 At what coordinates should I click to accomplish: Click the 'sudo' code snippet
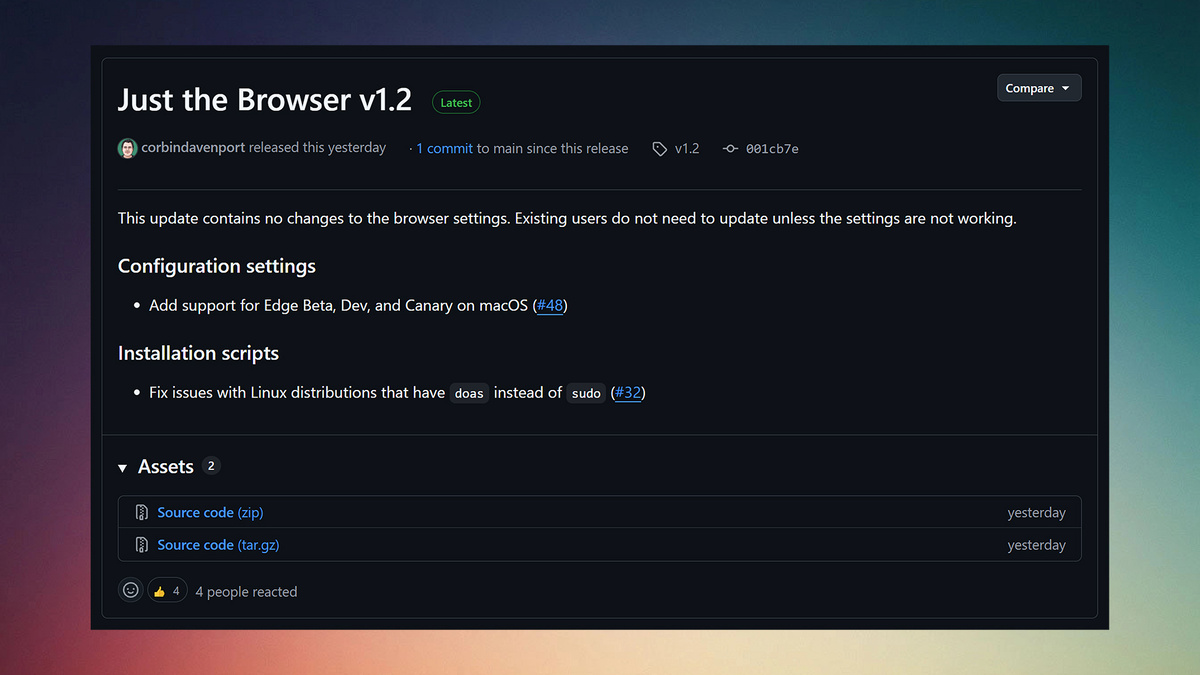[x=586, y=393]
